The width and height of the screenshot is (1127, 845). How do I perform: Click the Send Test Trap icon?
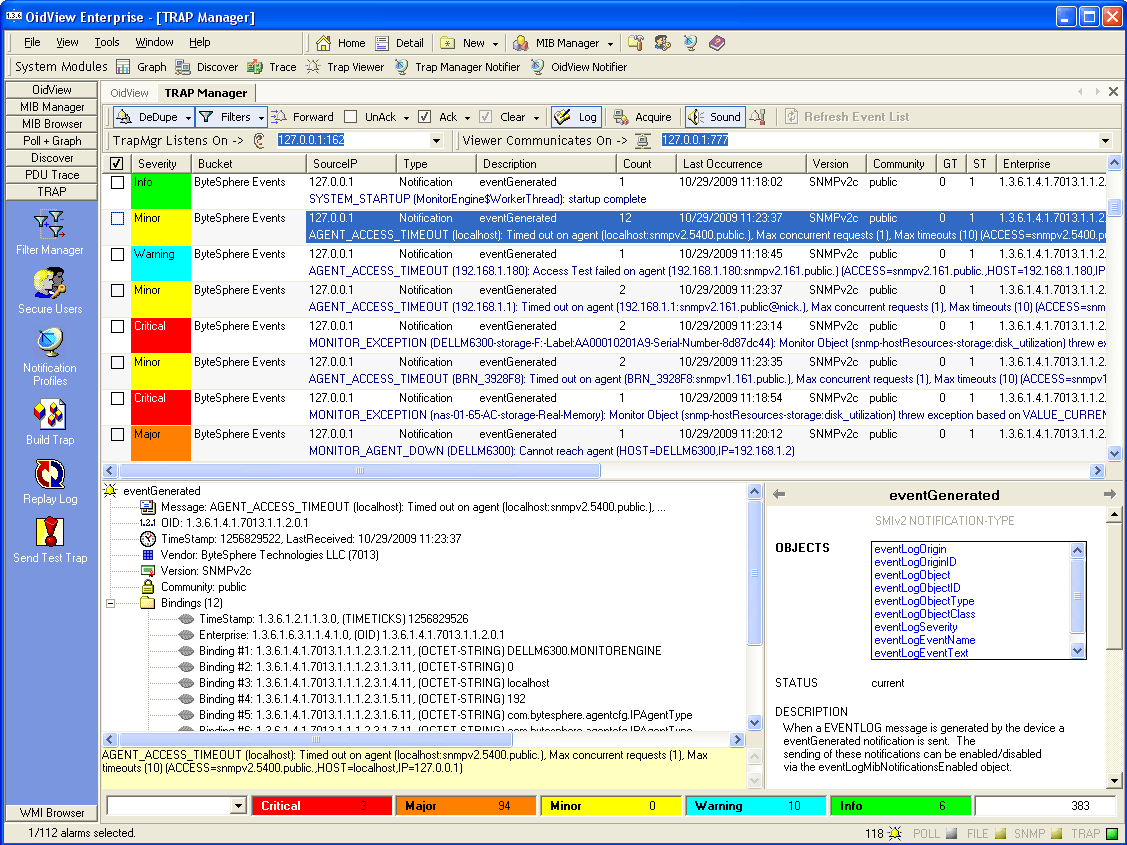tap(49, 534)
